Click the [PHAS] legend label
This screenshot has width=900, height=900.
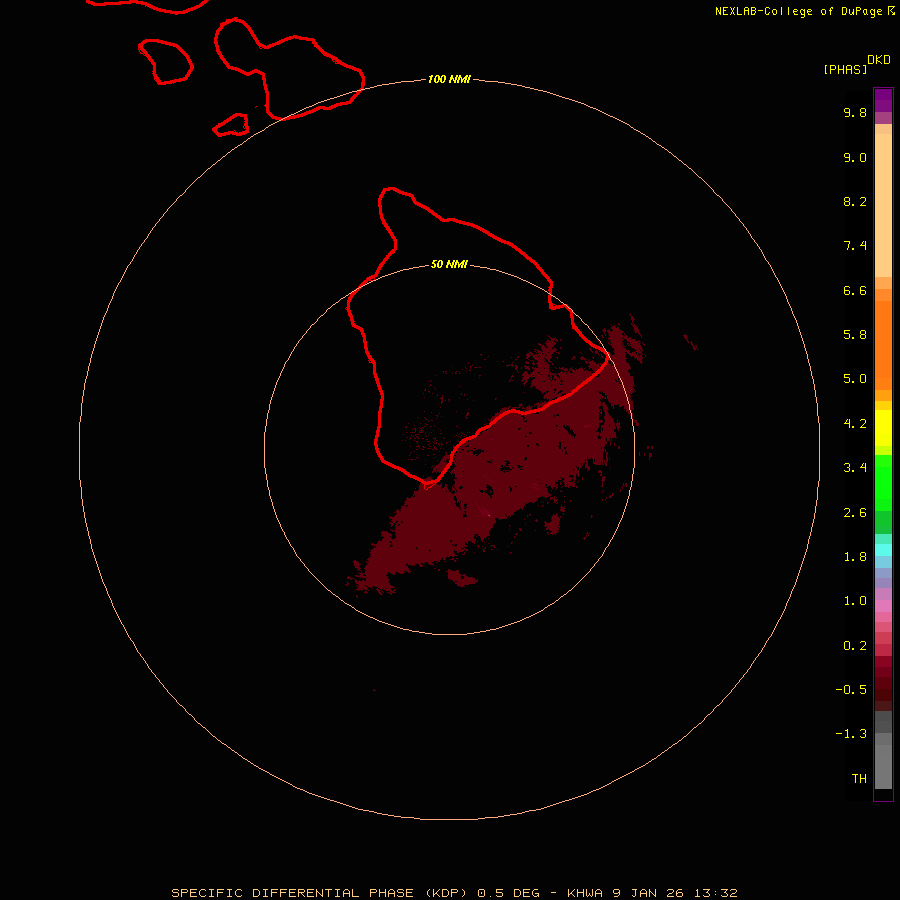click(845, 69)
